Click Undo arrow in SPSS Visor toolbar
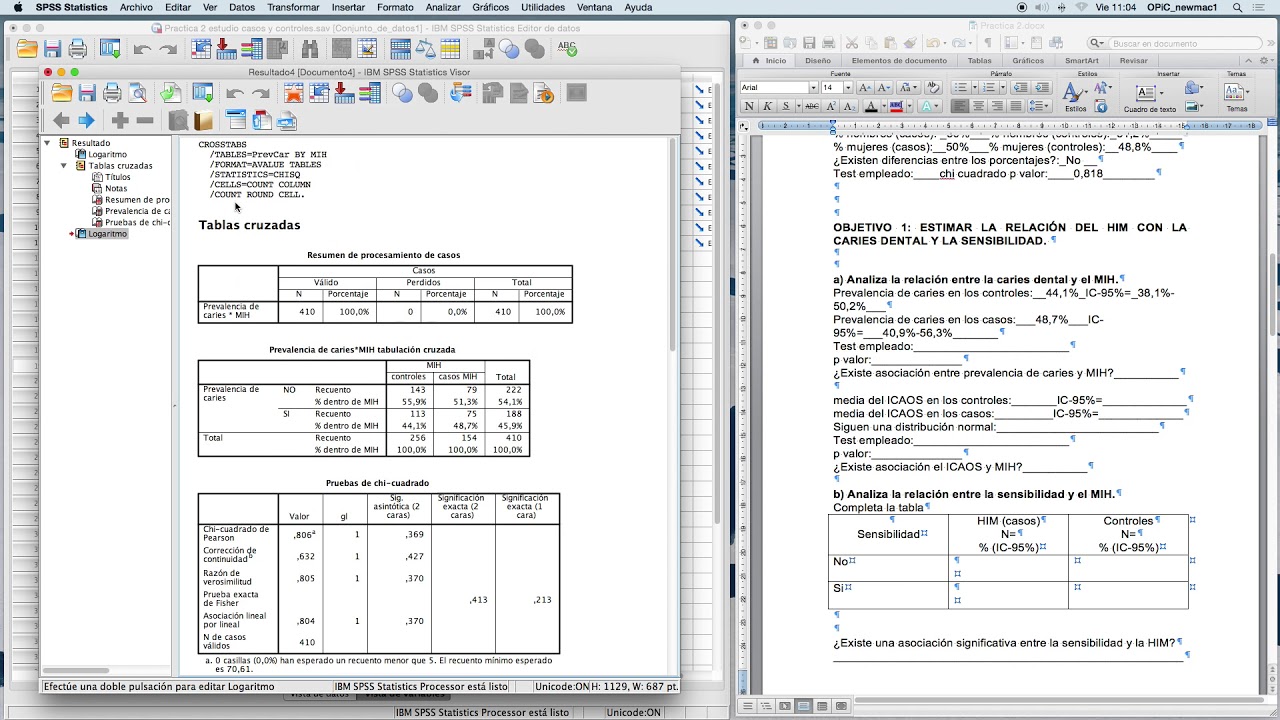Viewport: 1280px width, 720px height. [x=235, y=93]
